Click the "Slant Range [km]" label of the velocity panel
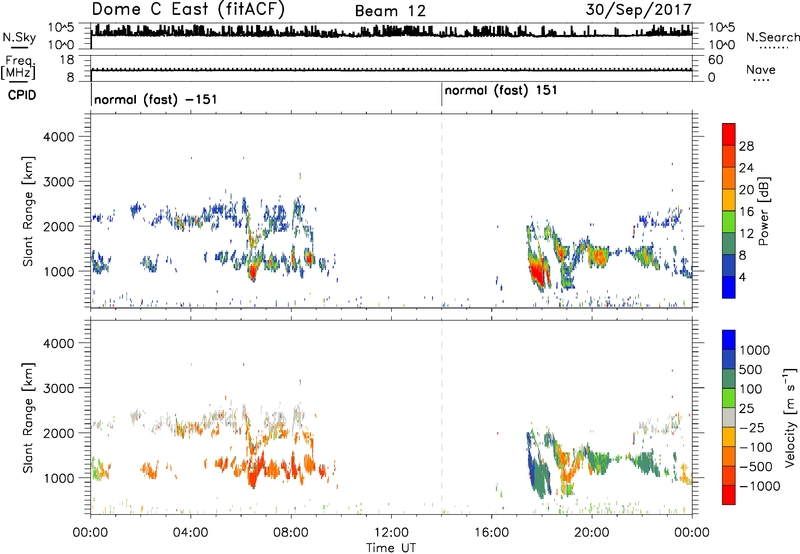The height and width of the screenshot is (554, 800). [28, 417]
